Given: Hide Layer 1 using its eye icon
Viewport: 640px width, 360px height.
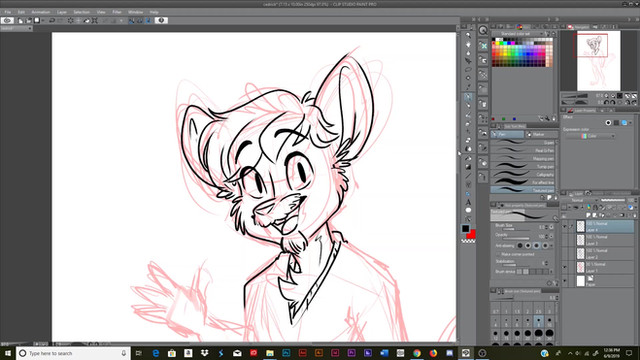Looking at the screenshot, I should point(565,267).
